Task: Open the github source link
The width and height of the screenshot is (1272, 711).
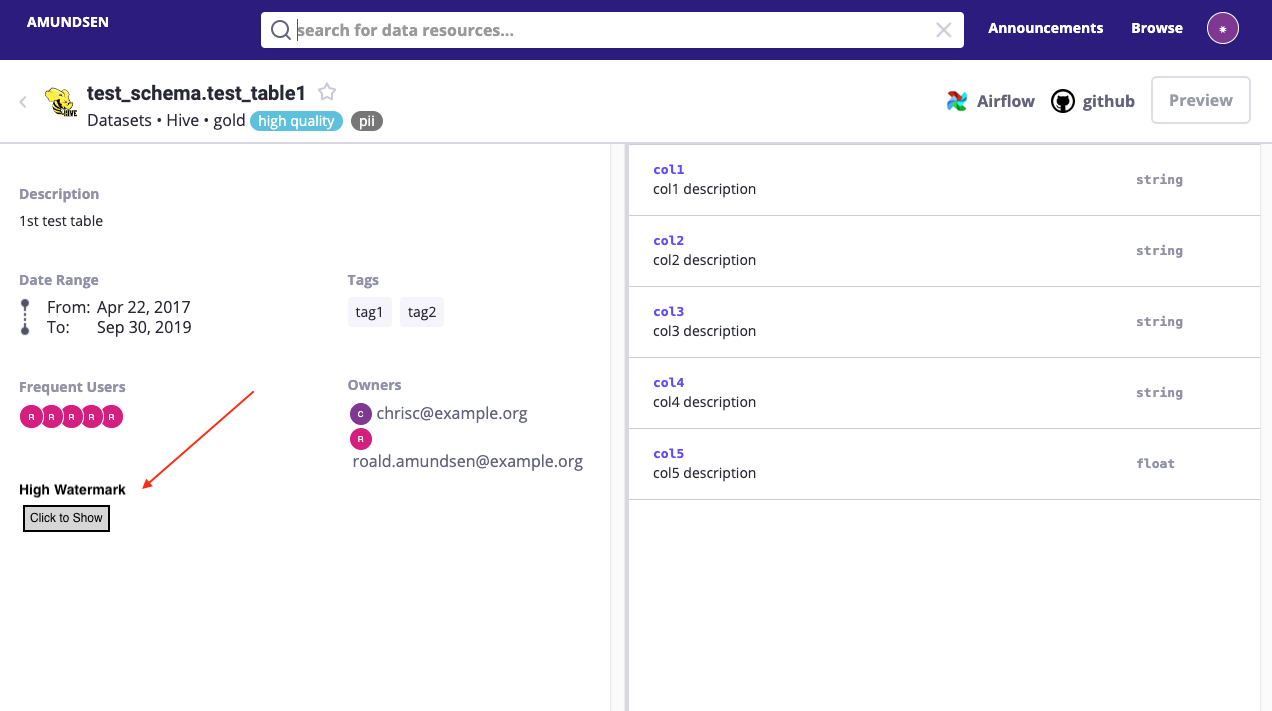Action: coord(1093,101)
